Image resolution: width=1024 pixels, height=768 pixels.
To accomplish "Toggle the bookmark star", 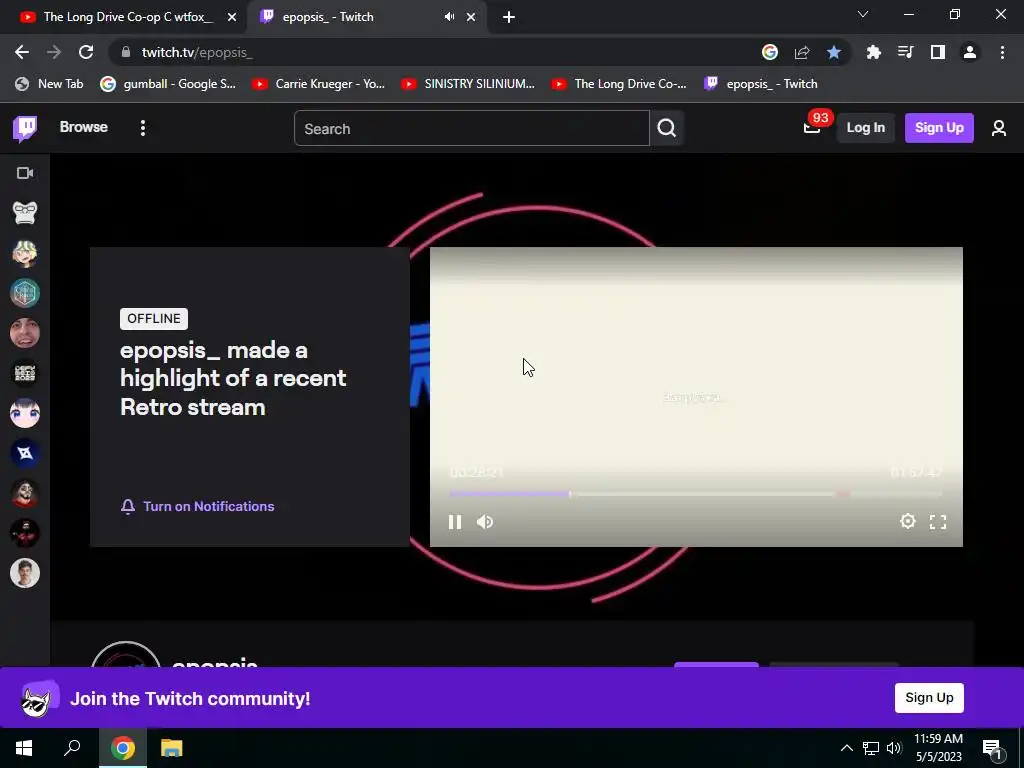I will tap(834, 52).
